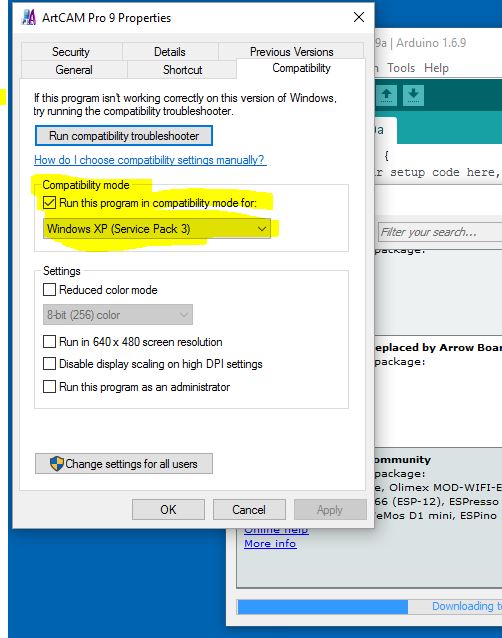Open the 8-bit (256) color dropdown
This screenshot has height=638, width=502.
pyautogui.click(x=118, y=315)
